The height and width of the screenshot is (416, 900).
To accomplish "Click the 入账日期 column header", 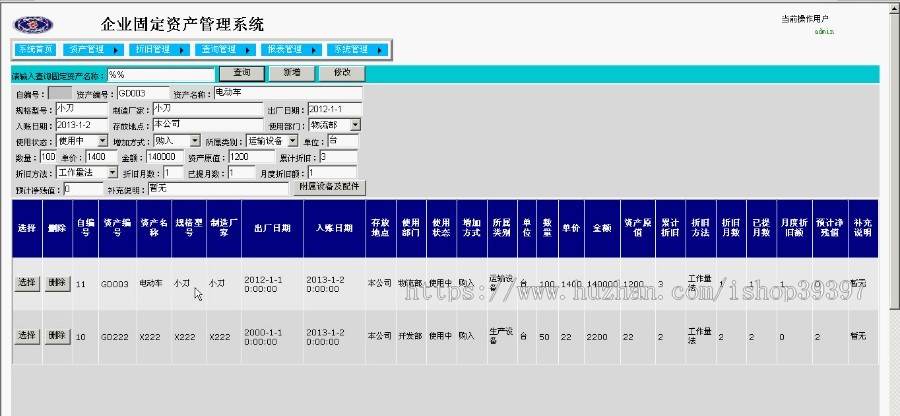I will [x=335, y=228].
